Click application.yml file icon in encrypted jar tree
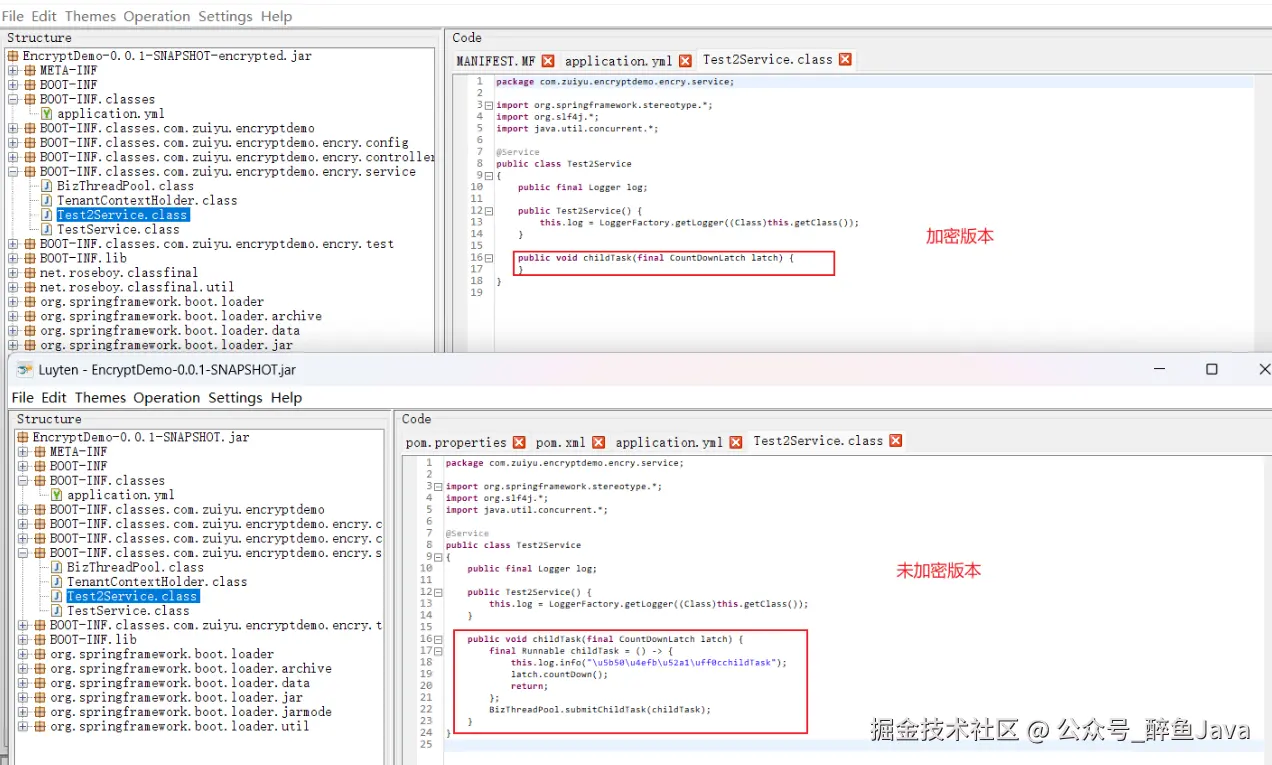Screen dimensions: 1272x765 (x=47, y=114)
